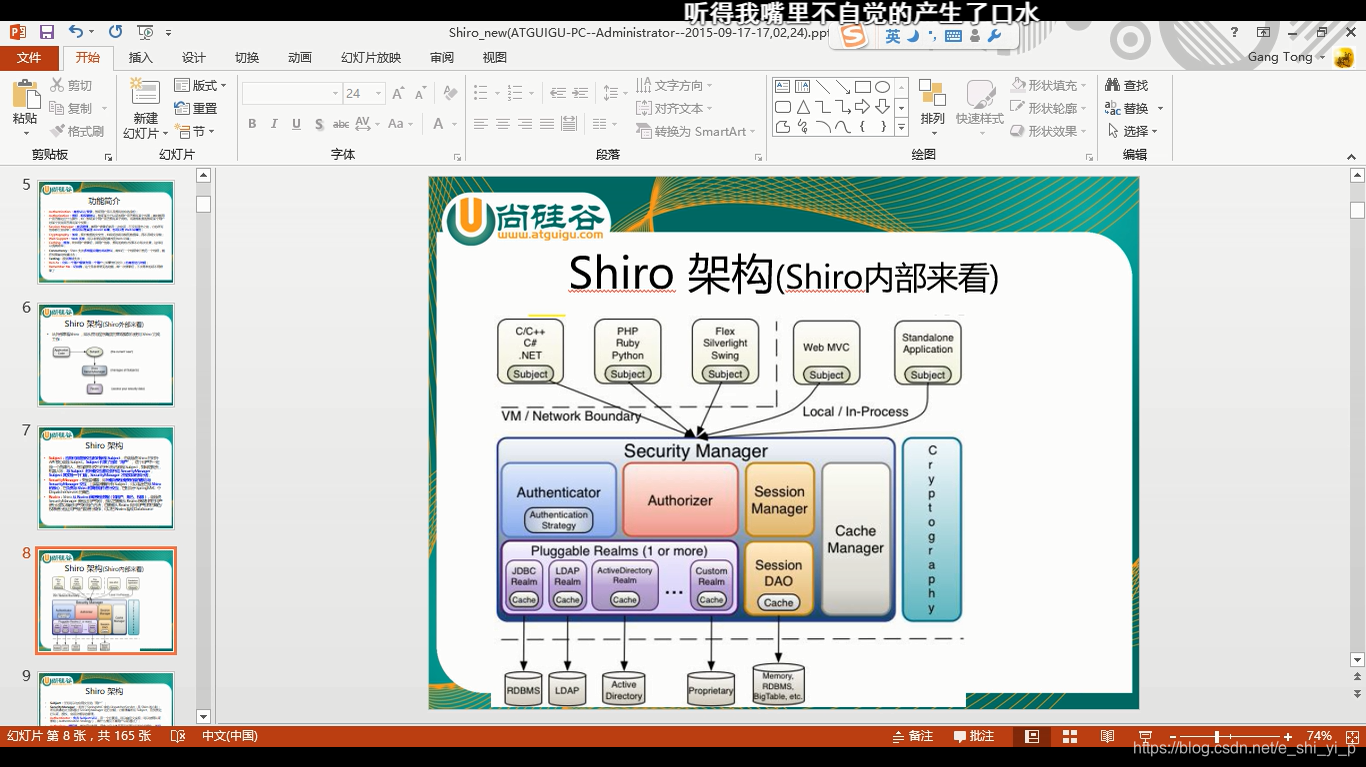The width and height of the screenshot is (1366, 767).
Task: Click Replace (替换) button
Action: click(1134, 108)
